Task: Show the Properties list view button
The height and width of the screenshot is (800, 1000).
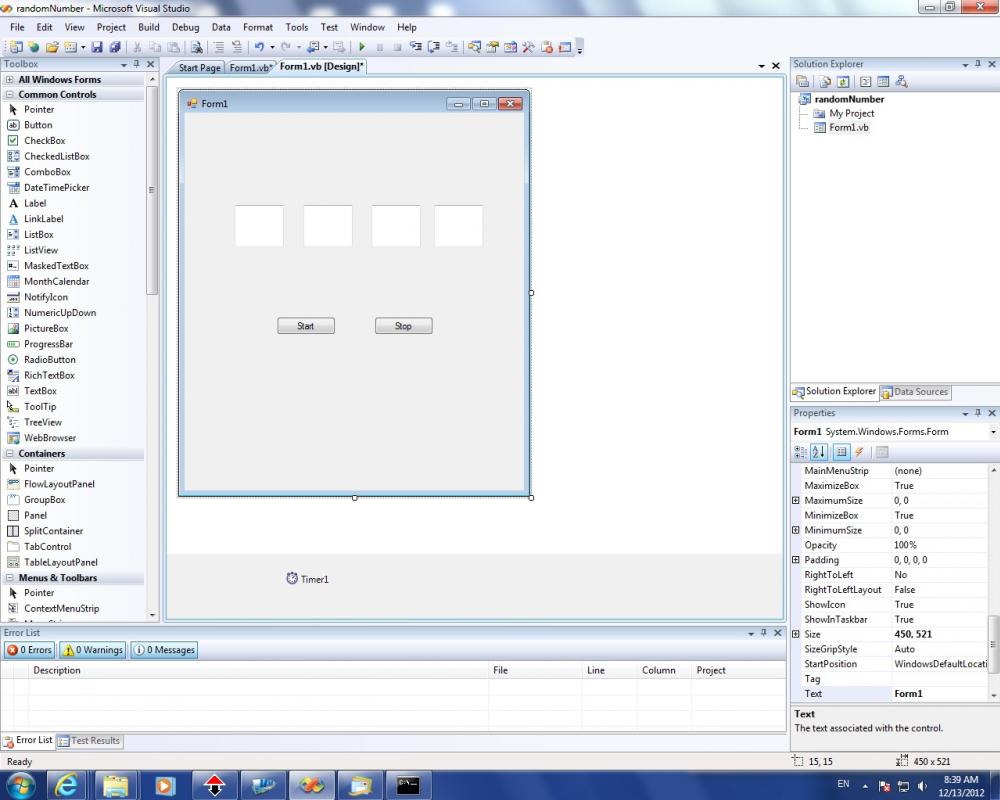Action: [841, 452]
